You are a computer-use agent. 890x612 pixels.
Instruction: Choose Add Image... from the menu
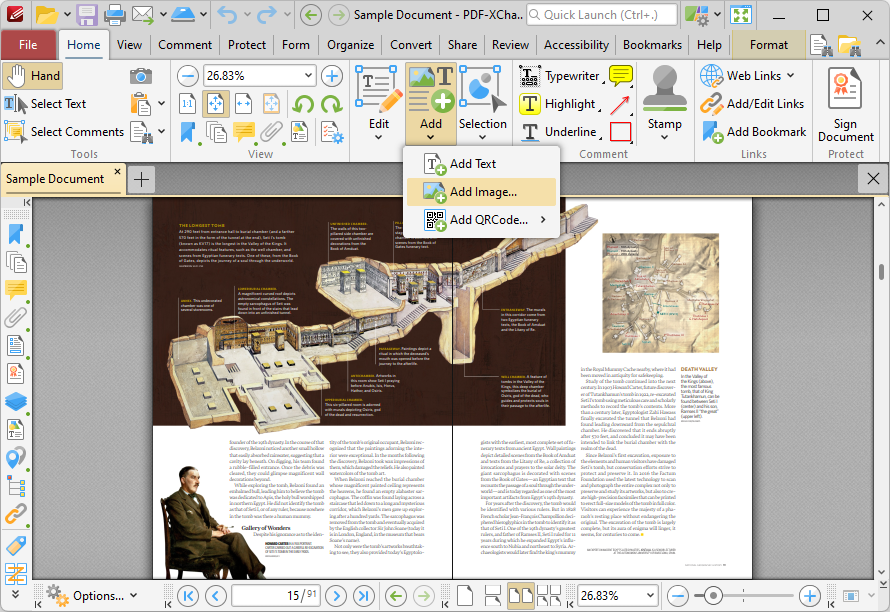[481, 192]
